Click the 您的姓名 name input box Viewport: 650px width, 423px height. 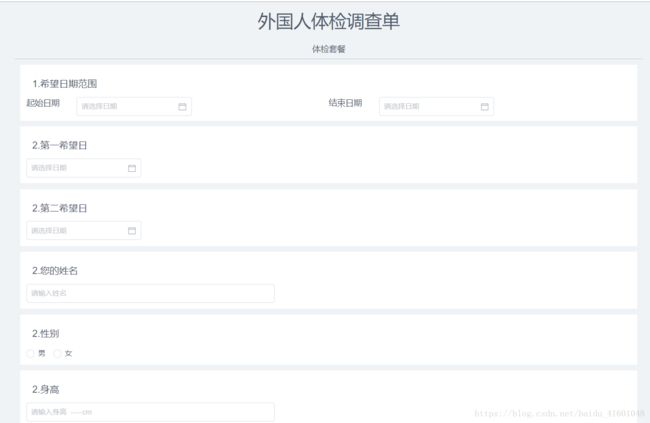pyautogui.click(x=150, y=293)
